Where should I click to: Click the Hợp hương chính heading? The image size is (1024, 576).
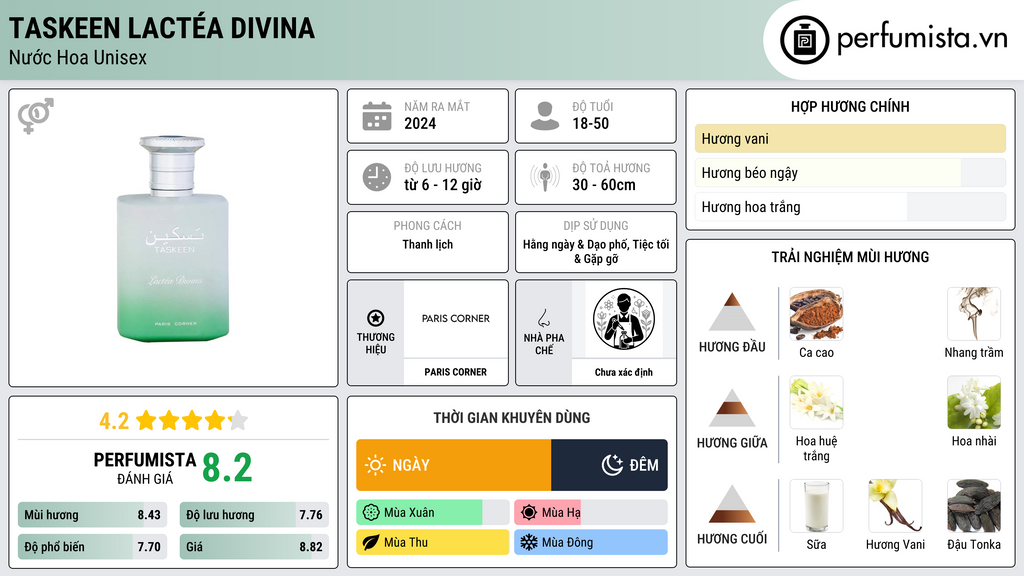(850, 106)
